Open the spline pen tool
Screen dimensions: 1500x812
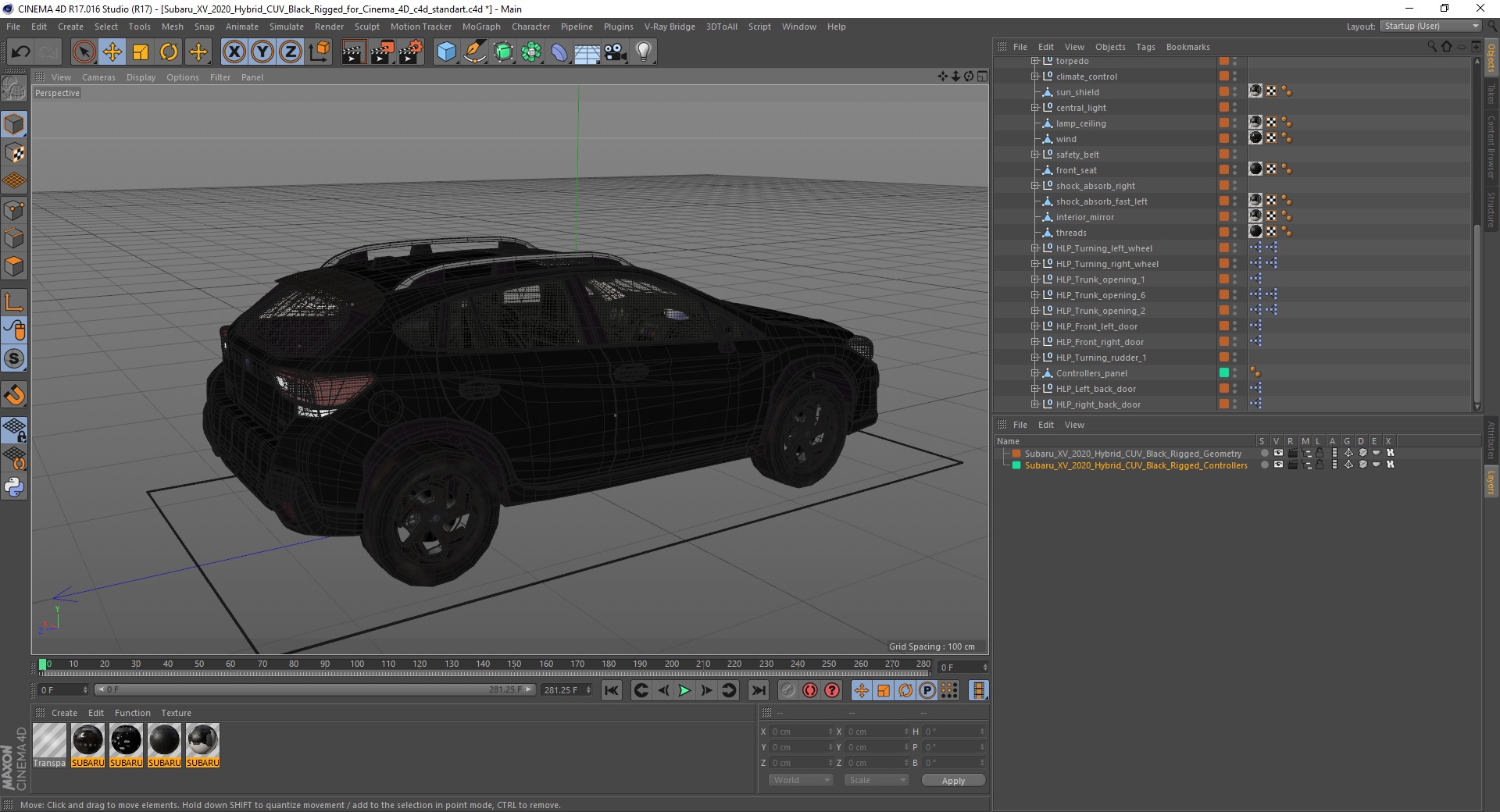474,52
